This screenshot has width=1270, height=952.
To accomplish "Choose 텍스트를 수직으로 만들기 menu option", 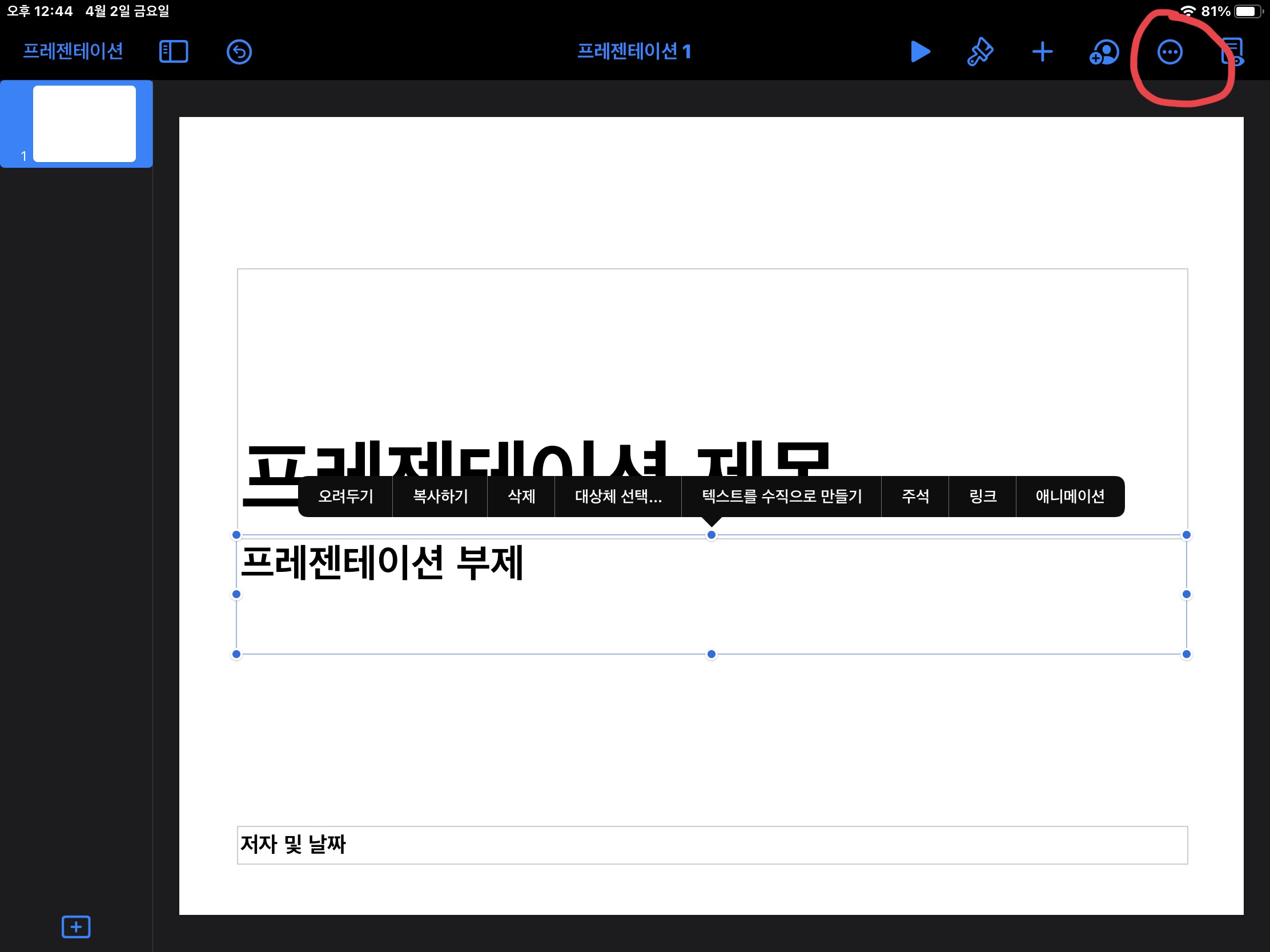I will point(781,497).
